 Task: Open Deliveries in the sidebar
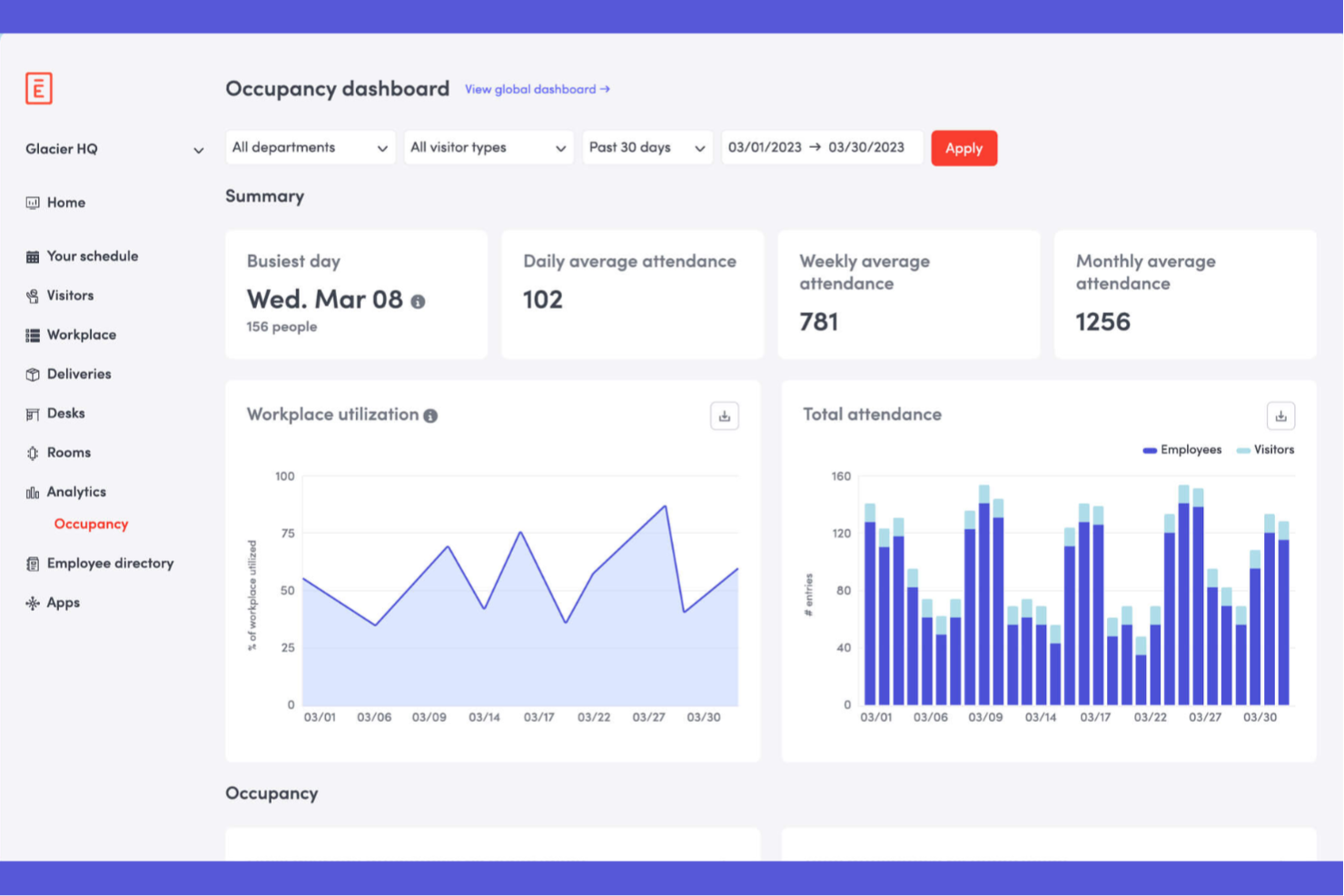tap(79, 373)
